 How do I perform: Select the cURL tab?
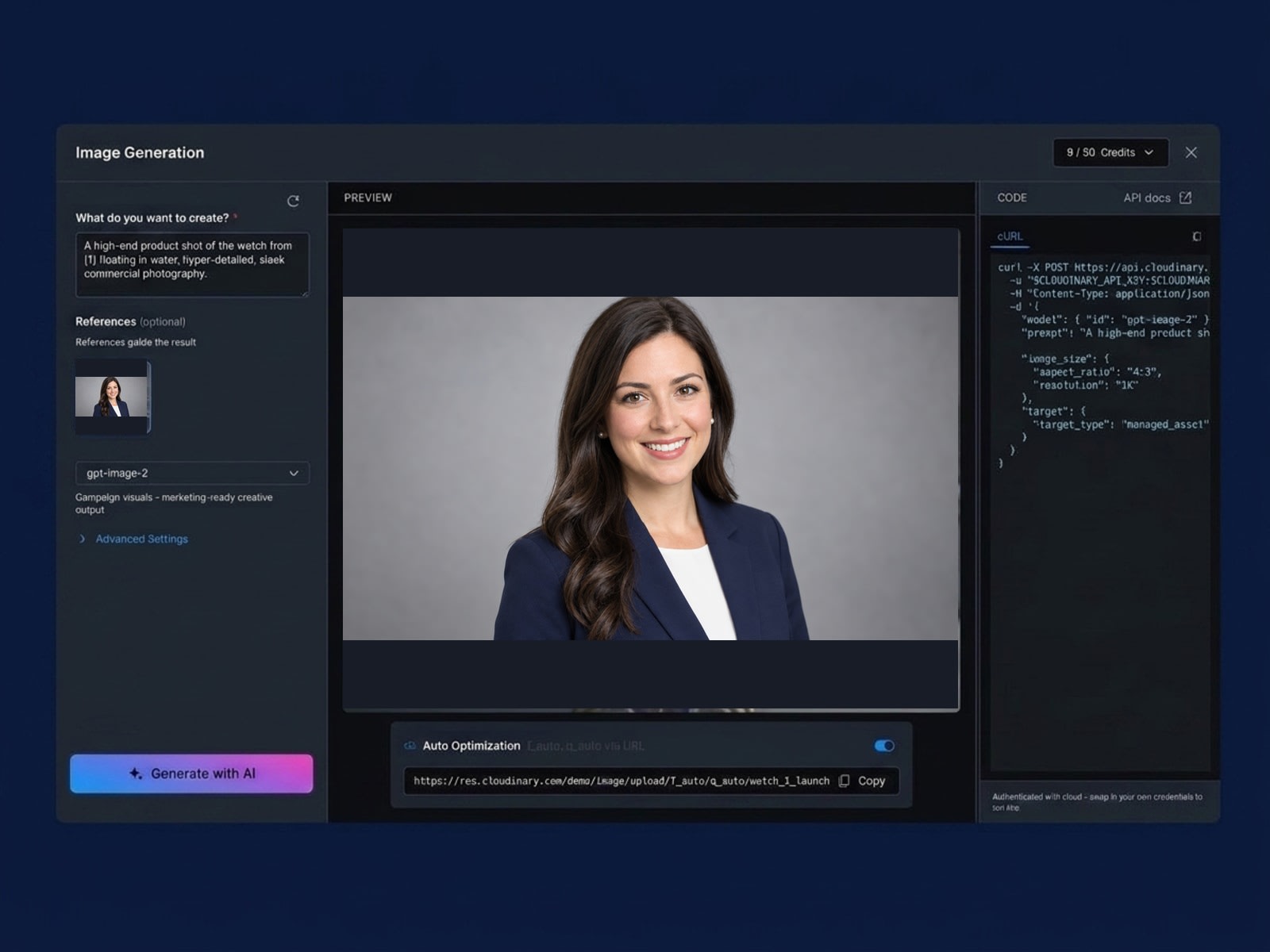click(x=1010, y=236)
